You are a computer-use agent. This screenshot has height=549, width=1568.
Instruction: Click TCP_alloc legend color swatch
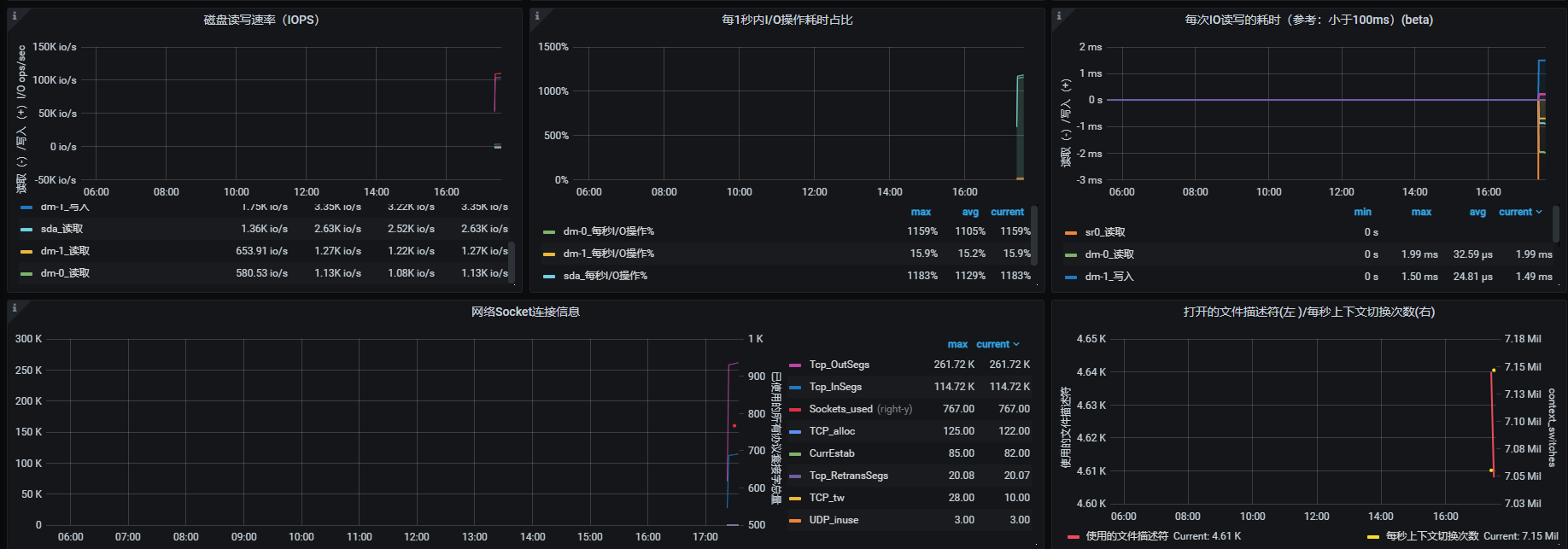click(x=795, y=432)
